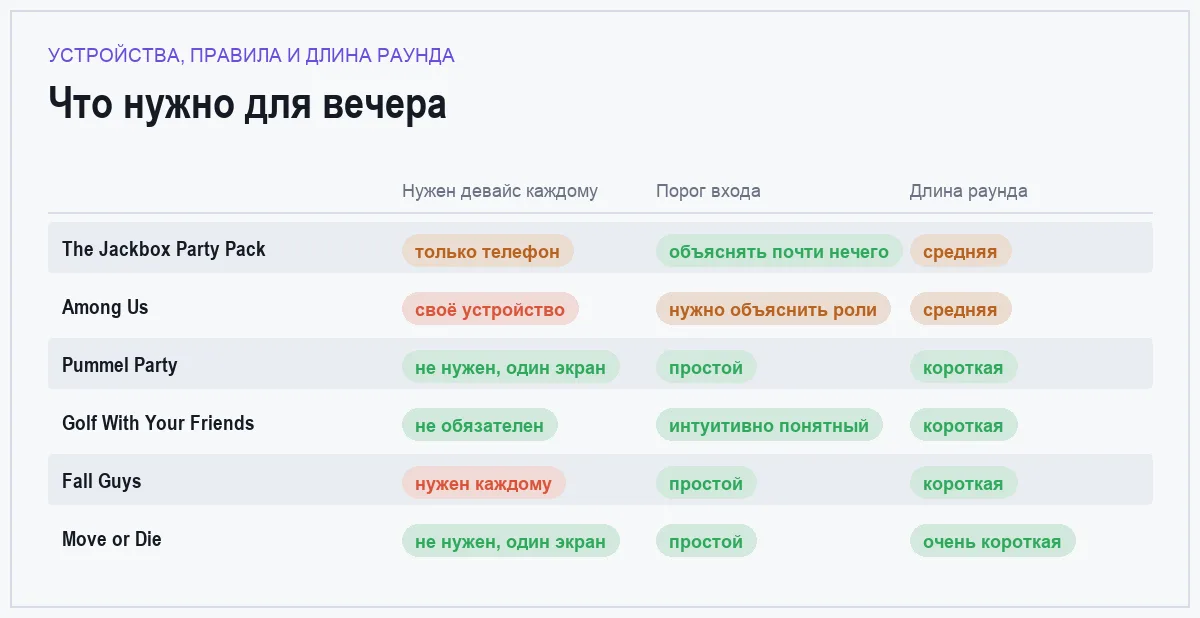Image resolution: width=1200 pixels, height=618 pixels.
Task: Click the game name "The Jackbox Party Pack"
Action: [x=164, y=249]
